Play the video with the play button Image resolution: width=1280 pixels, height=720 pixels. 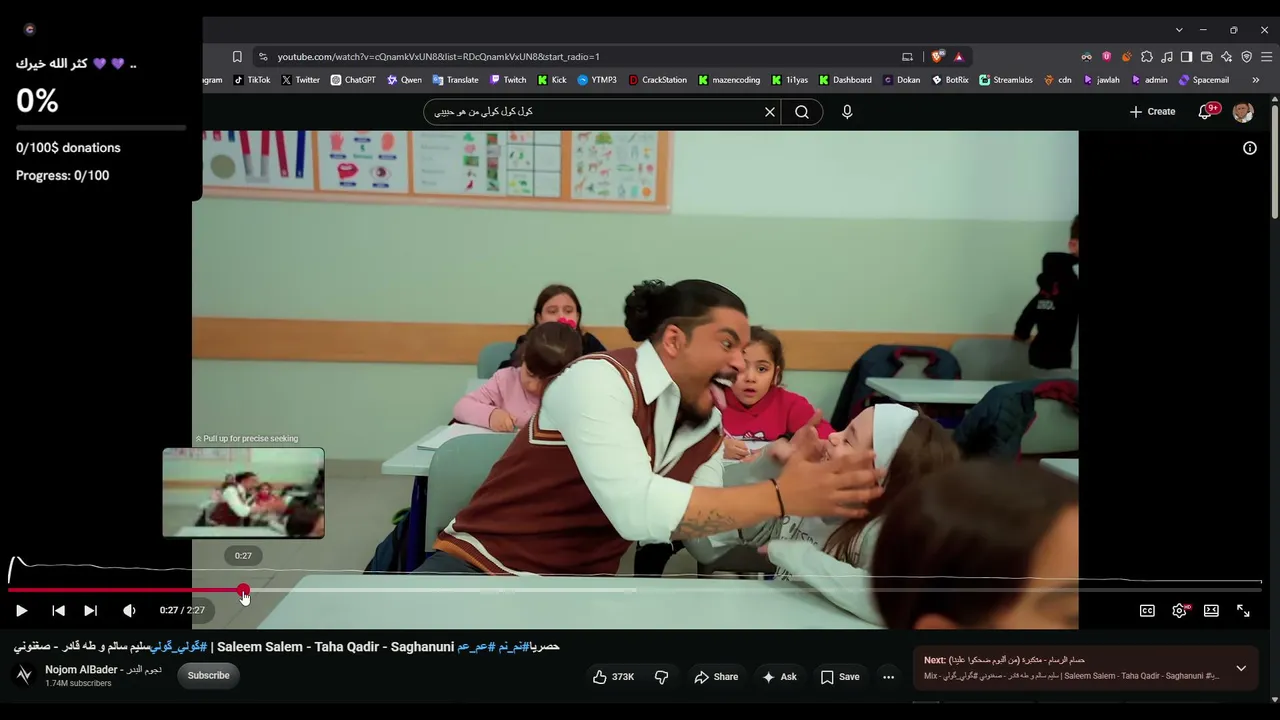pyautogui.click(x=21, y=610)
